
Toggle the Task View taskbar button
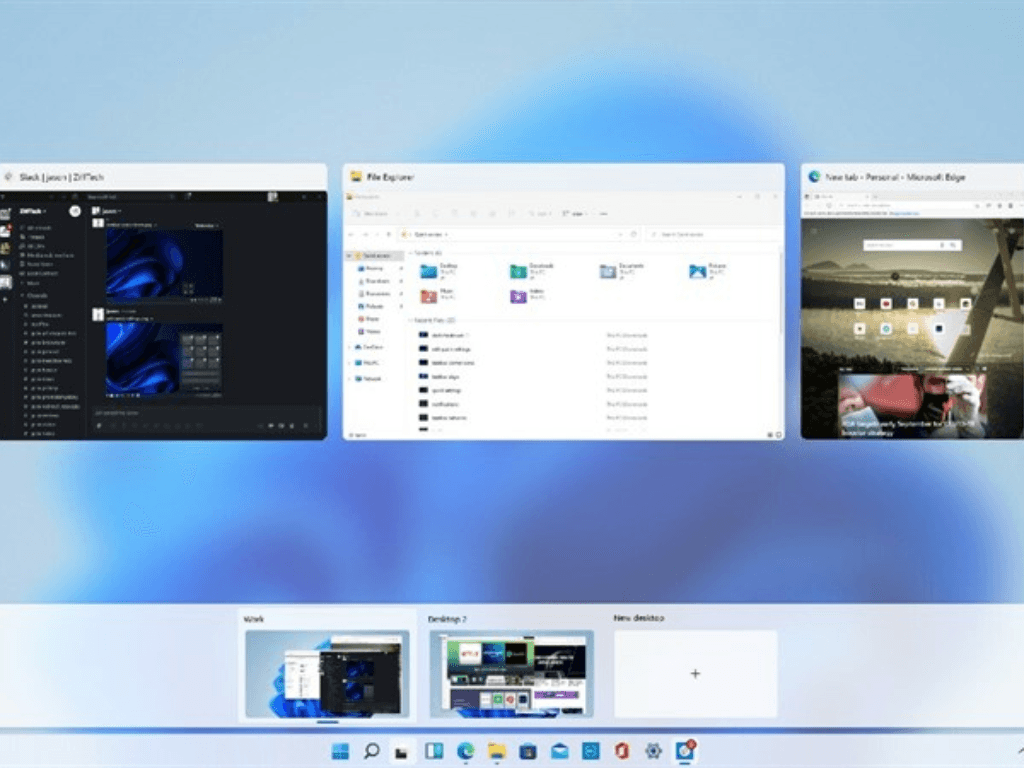pyautogui.click(x=402, y=750)
